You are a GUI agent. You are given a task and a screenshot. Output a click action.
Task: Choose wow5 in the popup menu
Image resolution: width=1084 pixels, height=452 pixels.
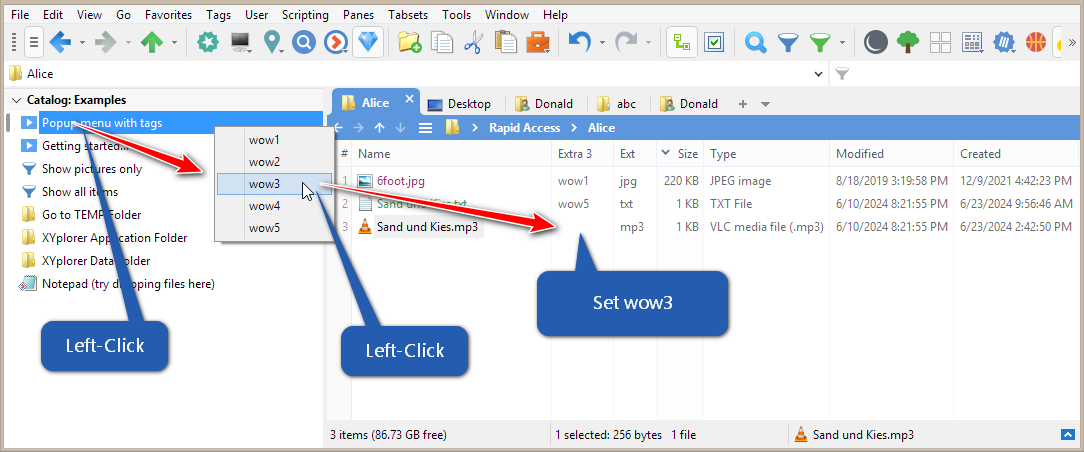click(x=274, y=227)
